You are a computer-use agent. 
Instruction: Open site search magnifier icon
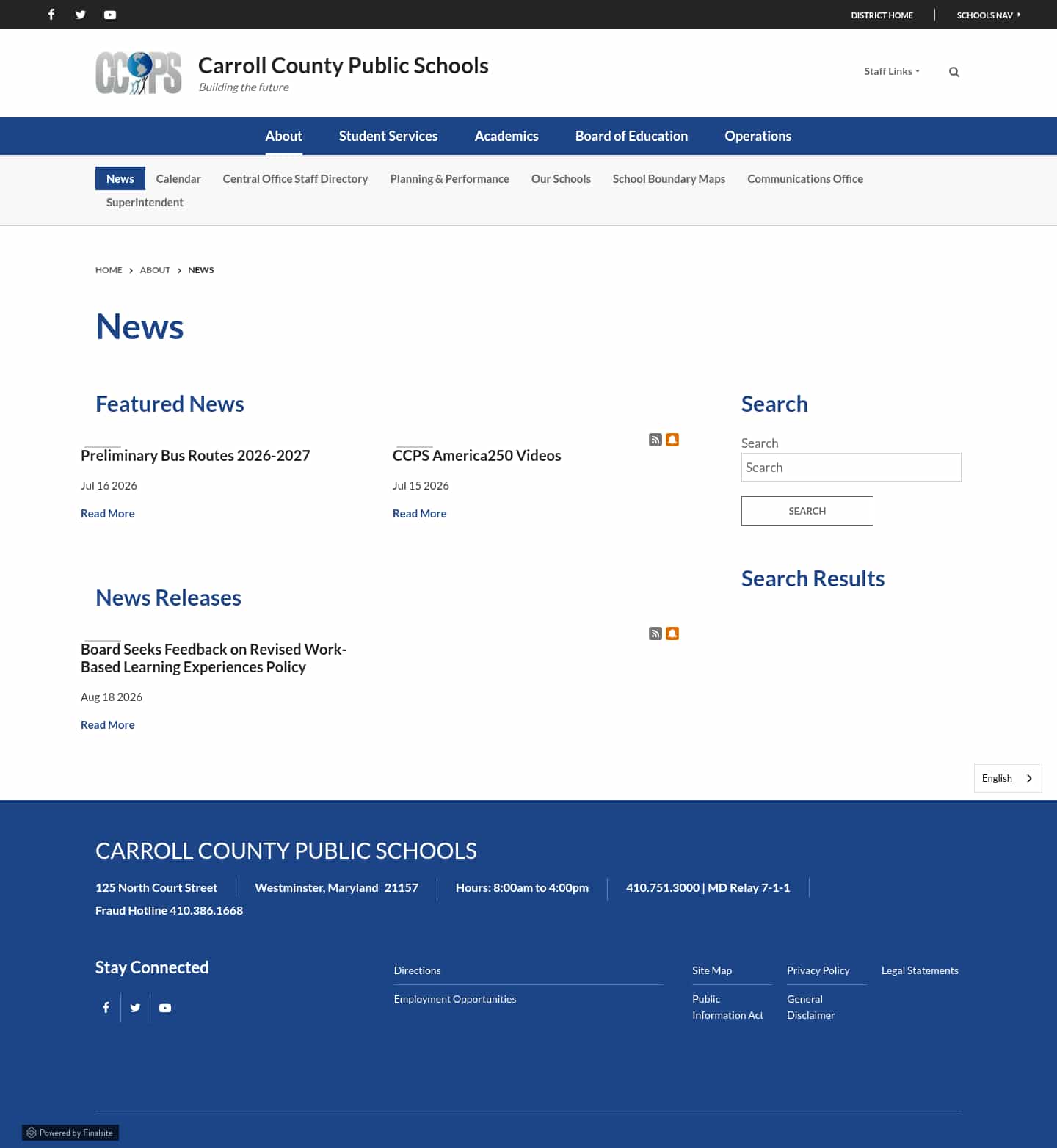pos(954,72)
